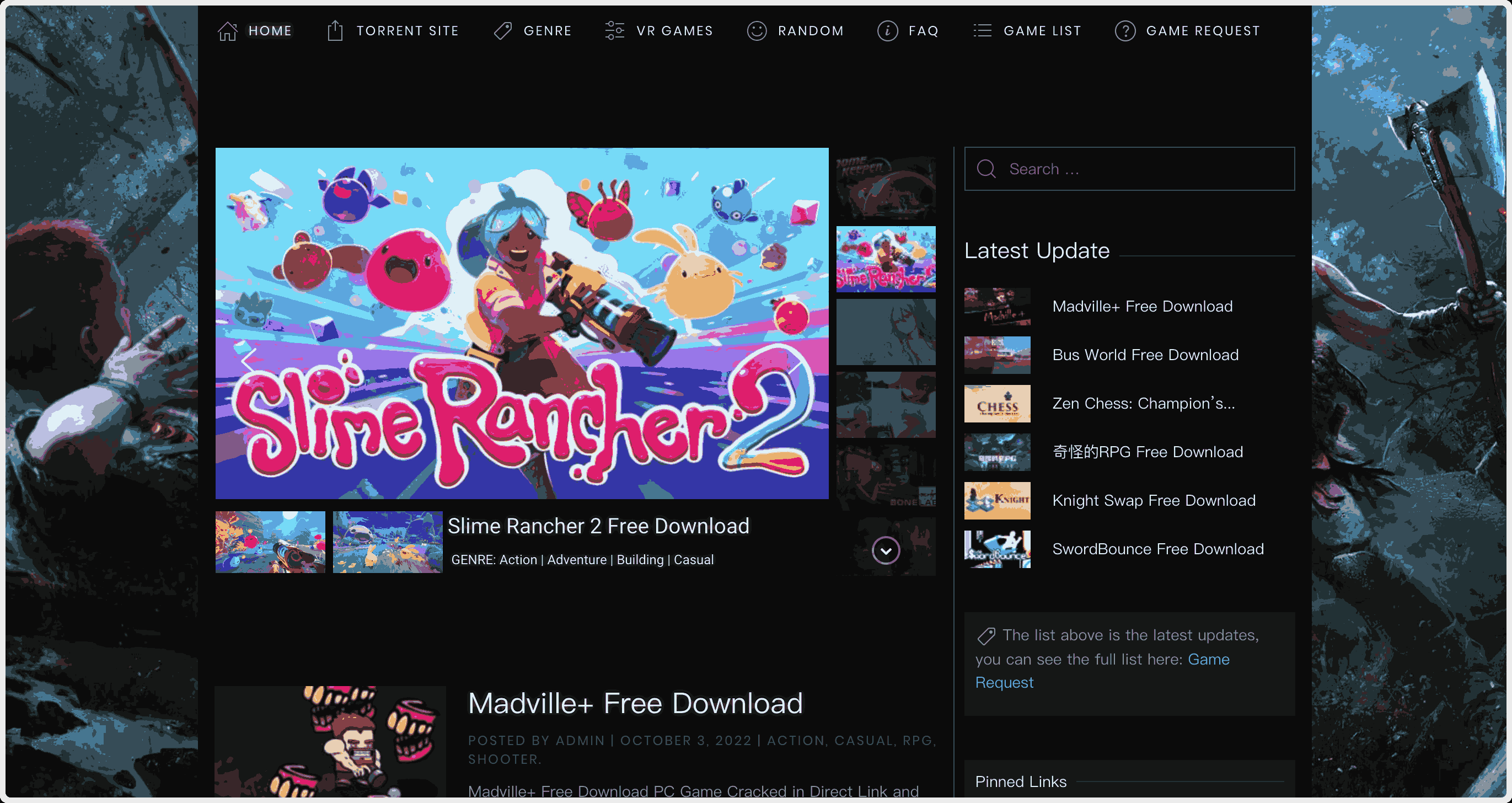Open Madville+ Free Download post title
Viewport: 1512px width, 803px height.
click(635, 703)
